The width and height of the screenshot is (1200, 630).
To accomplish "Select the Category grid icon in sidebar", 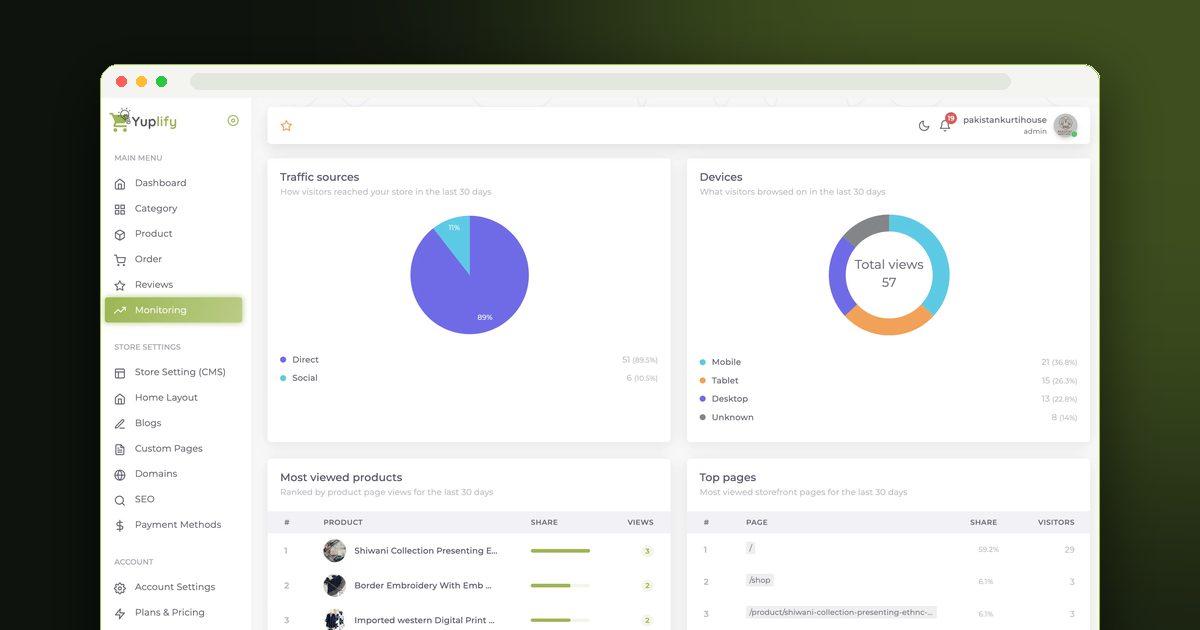I will [120, 209].
